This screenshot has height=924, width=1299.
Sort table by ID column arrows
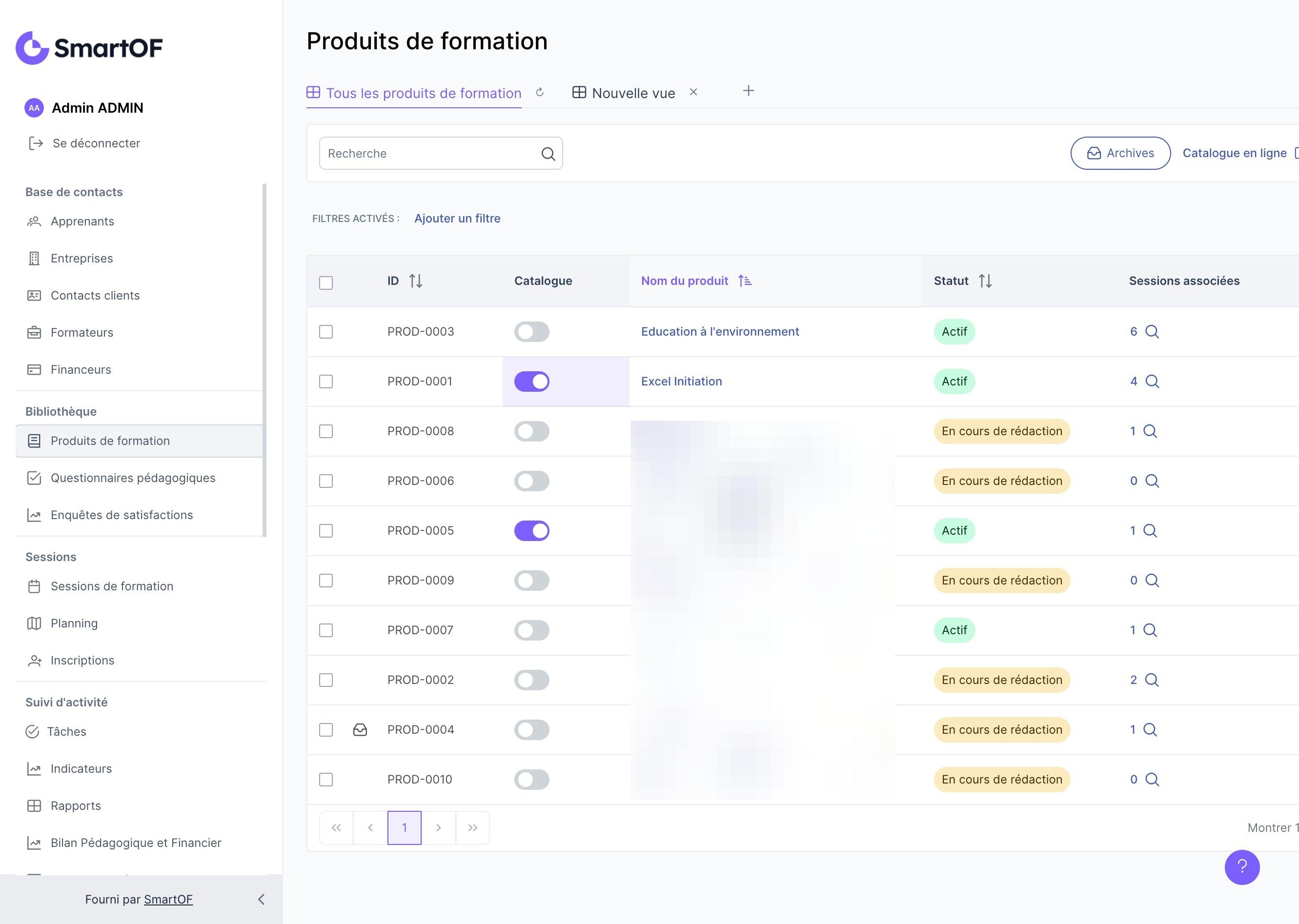[x=415, y=281]
